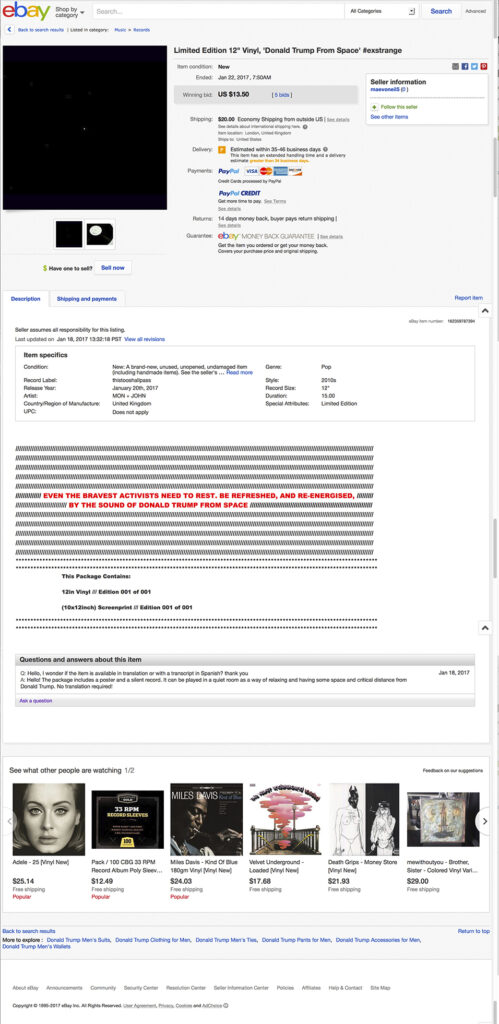The width and height of the screenshot is (499, 1024).
Task: Share listing via email icon
Action: (456, 67)
